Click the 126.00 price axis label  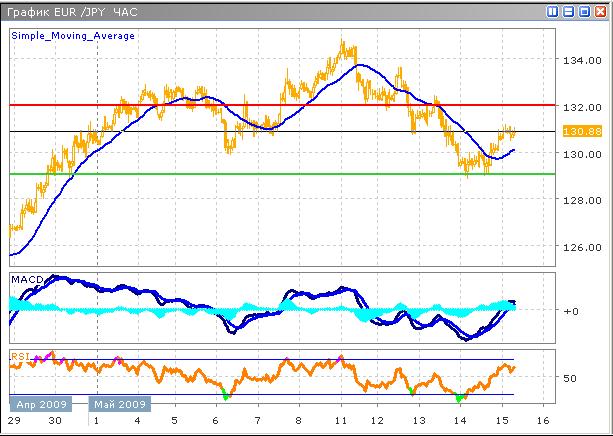[x=581, y=247]
